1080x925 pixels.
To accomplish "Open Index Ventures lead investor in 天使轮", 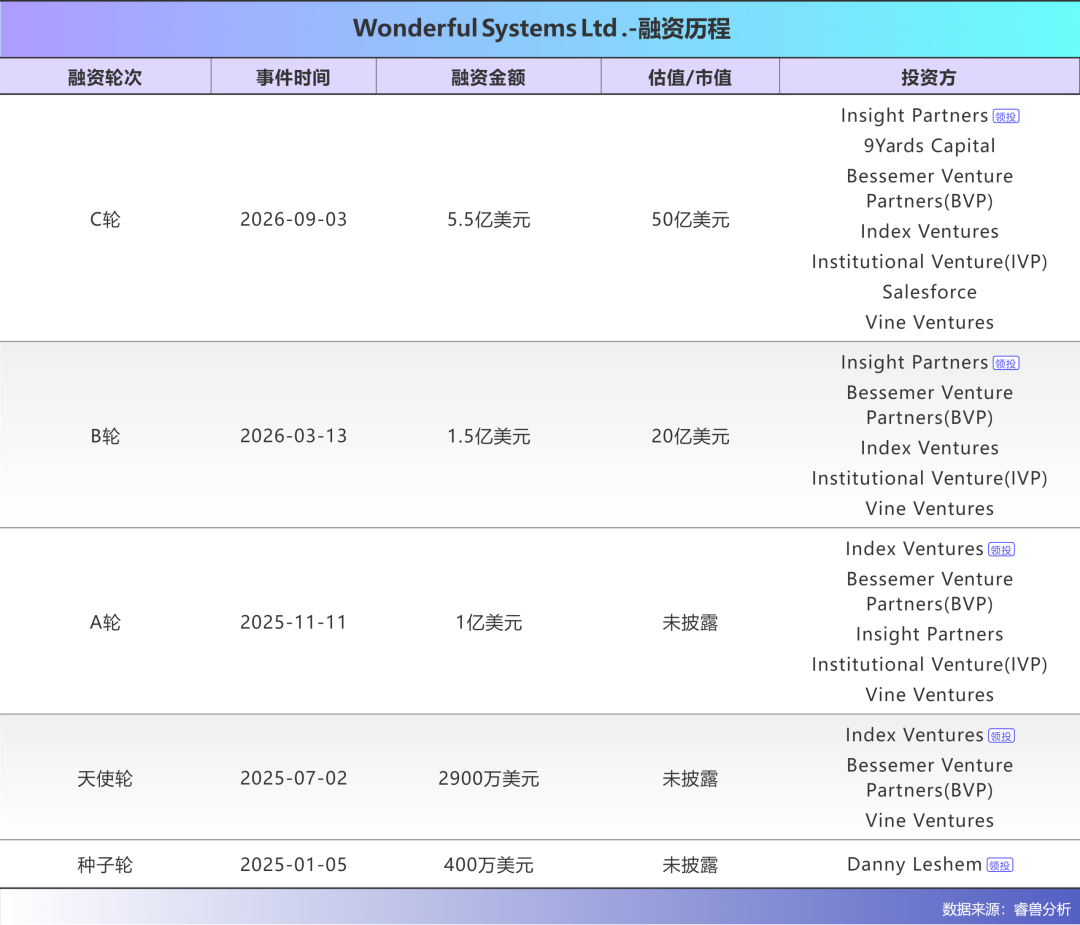I will pyautogui.click(x=914, y=735).
